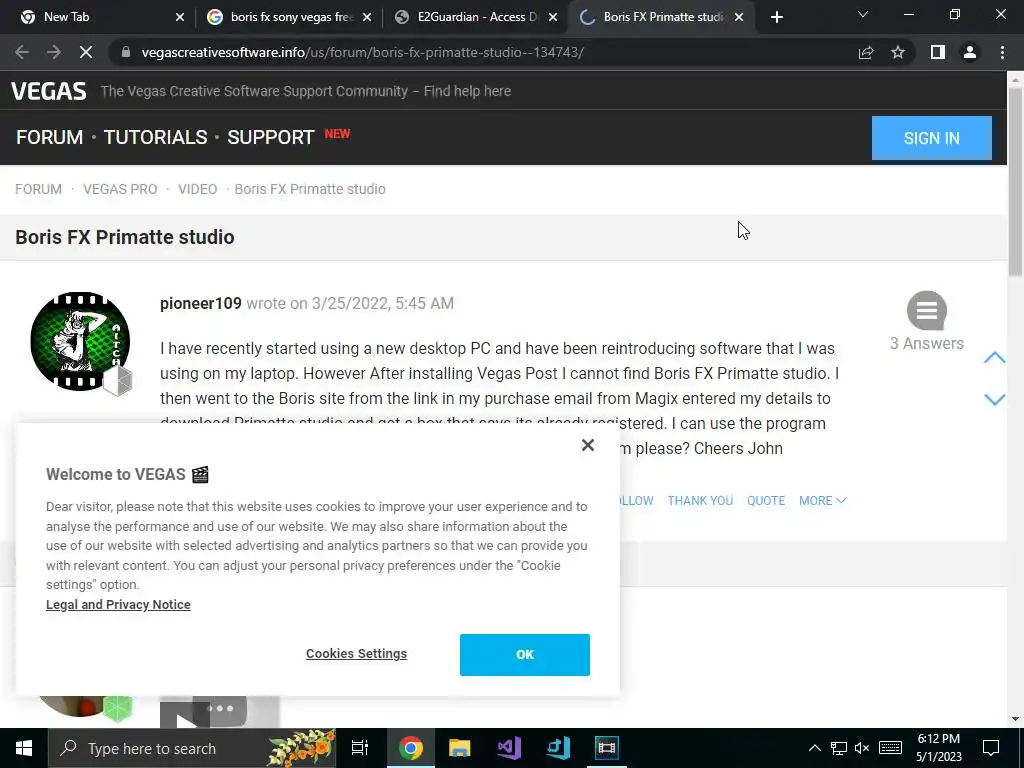This screenshot has height=768, width=1024.
Task: Click QUOTE on the post
Action: tap(765, 500)
